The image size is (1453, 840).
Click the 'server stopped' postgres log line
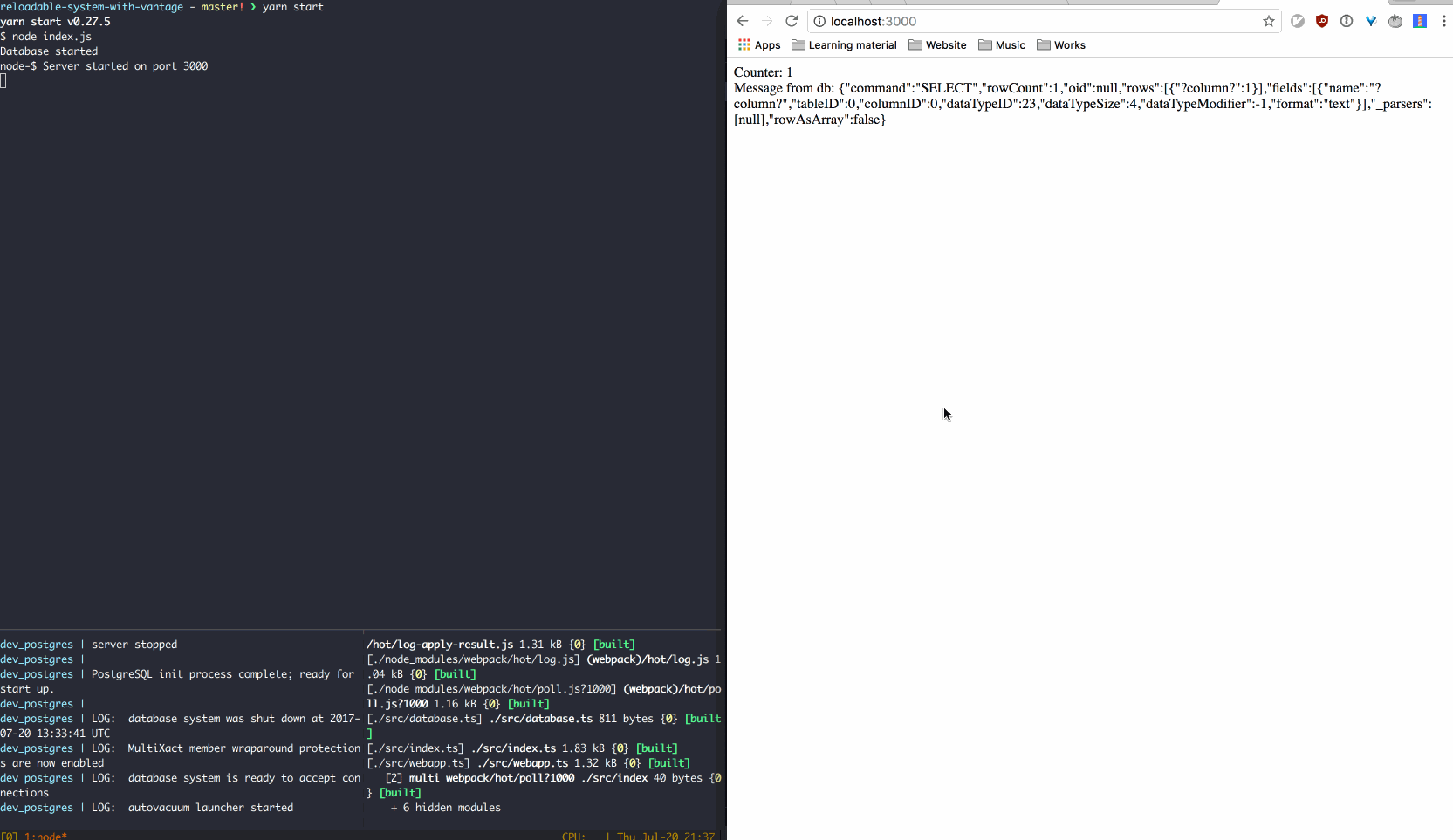[x=134, y=645]
